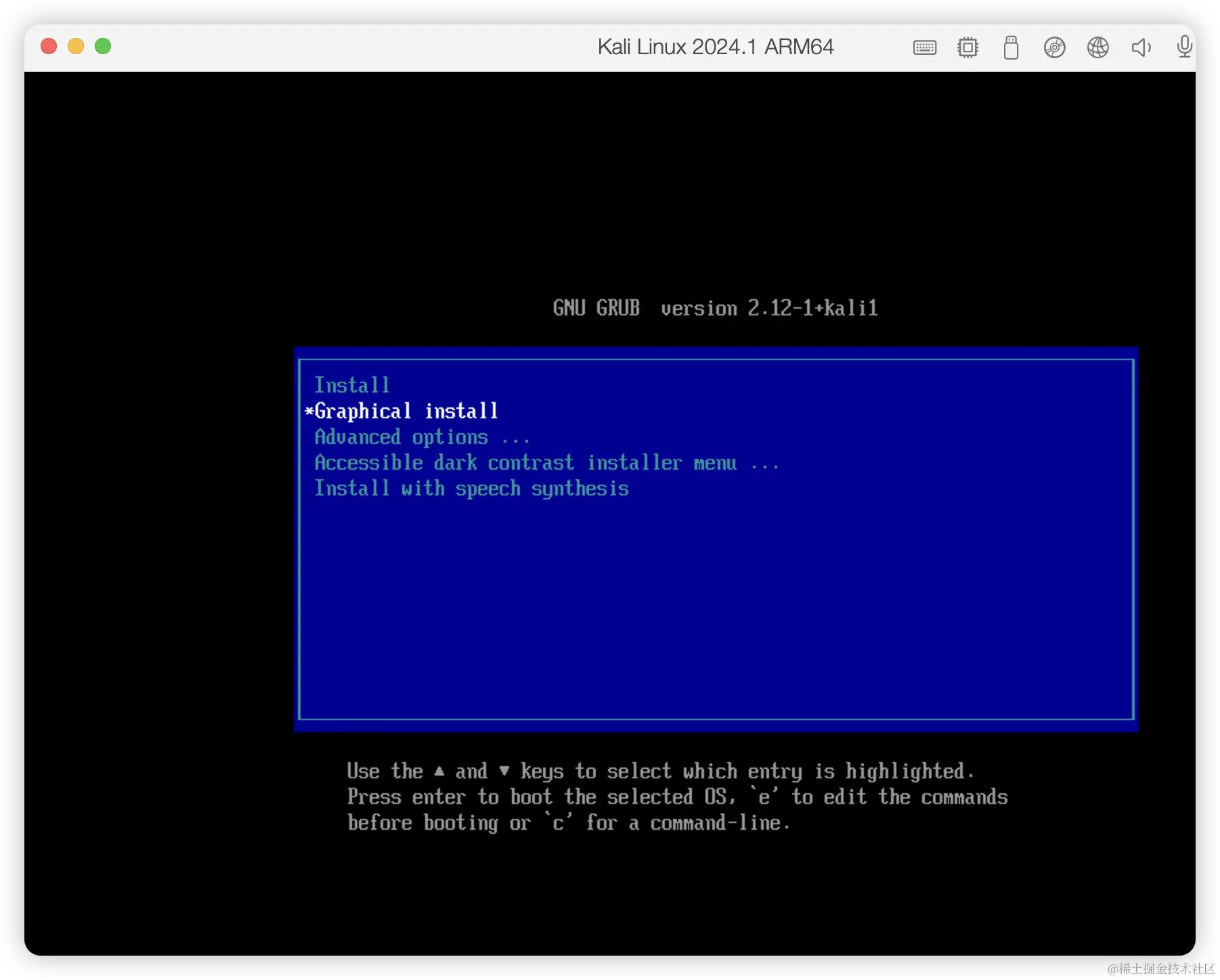This screenshot has width=1220, height=980.
Task: Choose "Accessible dark contrast installer menu" entry
Action: click(x=547, y=463)
